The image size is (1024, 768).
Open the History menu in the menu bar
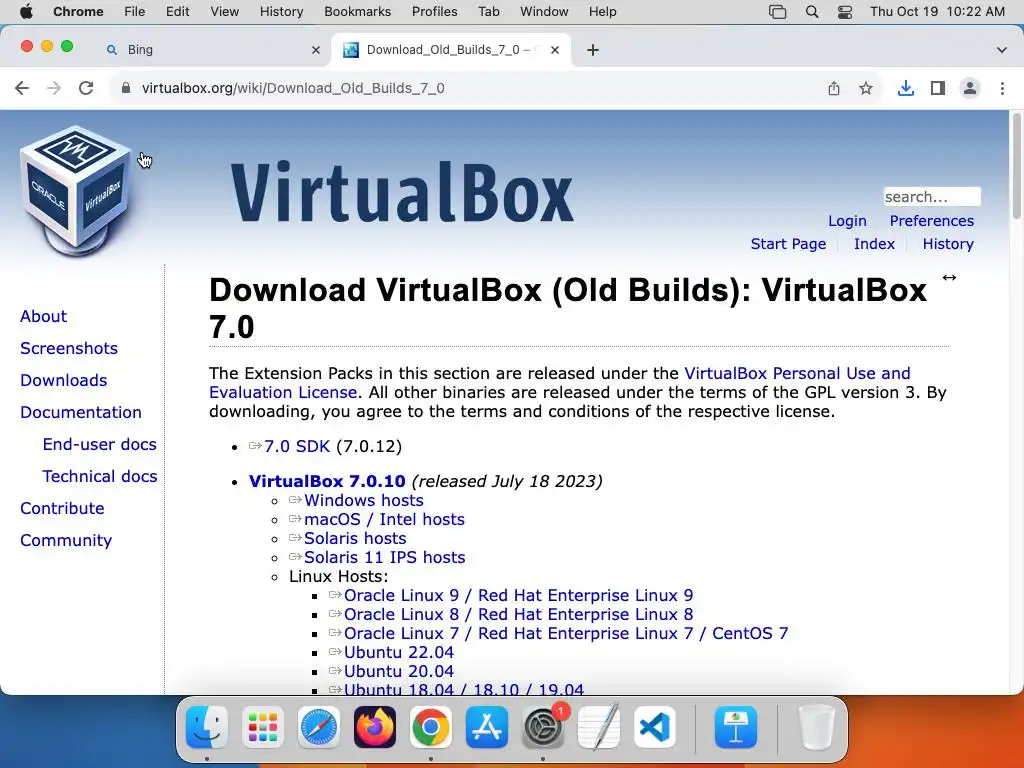[281, 12]
